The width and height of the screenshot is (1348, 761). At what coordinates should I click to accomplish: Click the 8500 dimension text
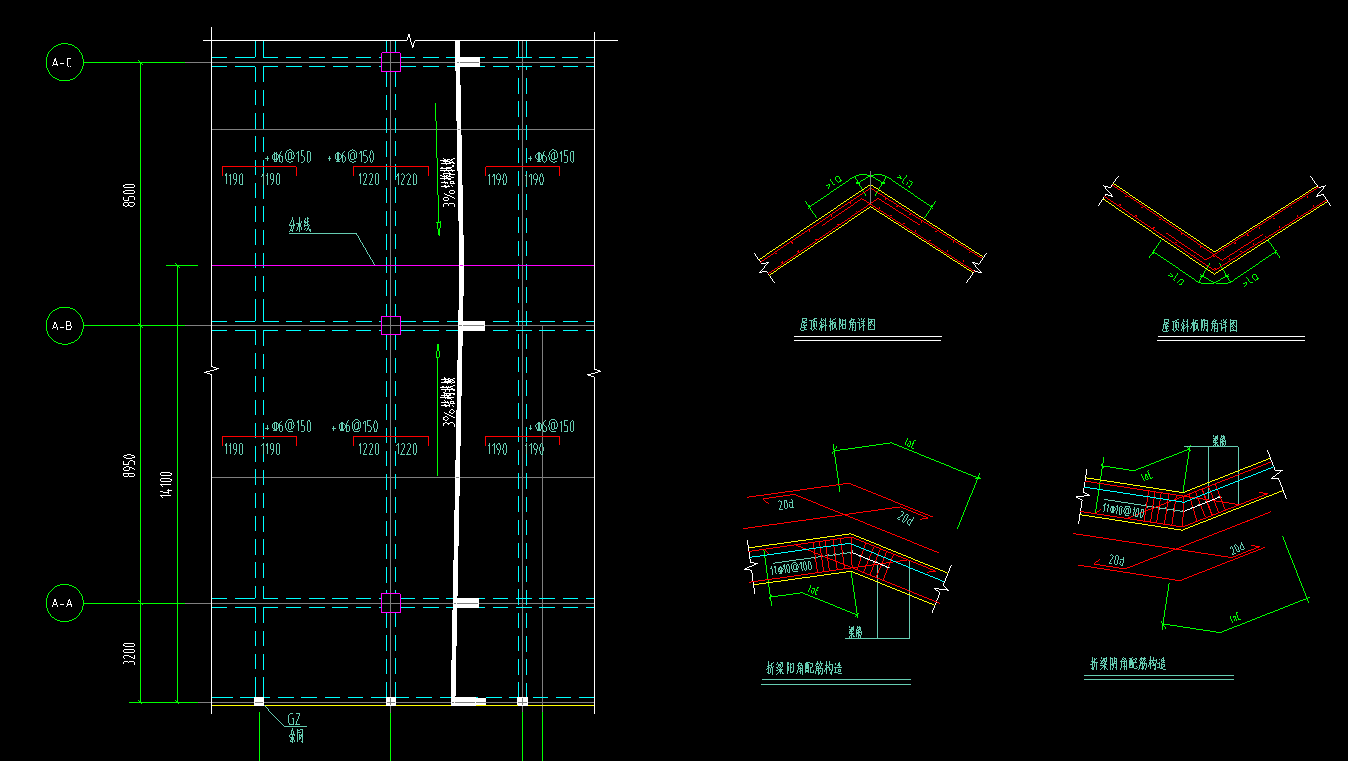coord(128,194)
